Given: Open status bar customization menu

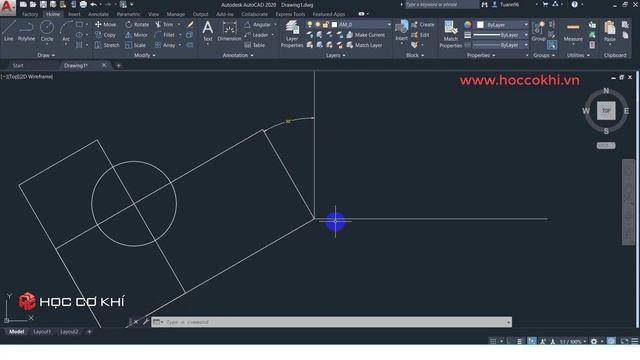Looking at the screenshot, I should pyautogui.click(x=635, y=341).
